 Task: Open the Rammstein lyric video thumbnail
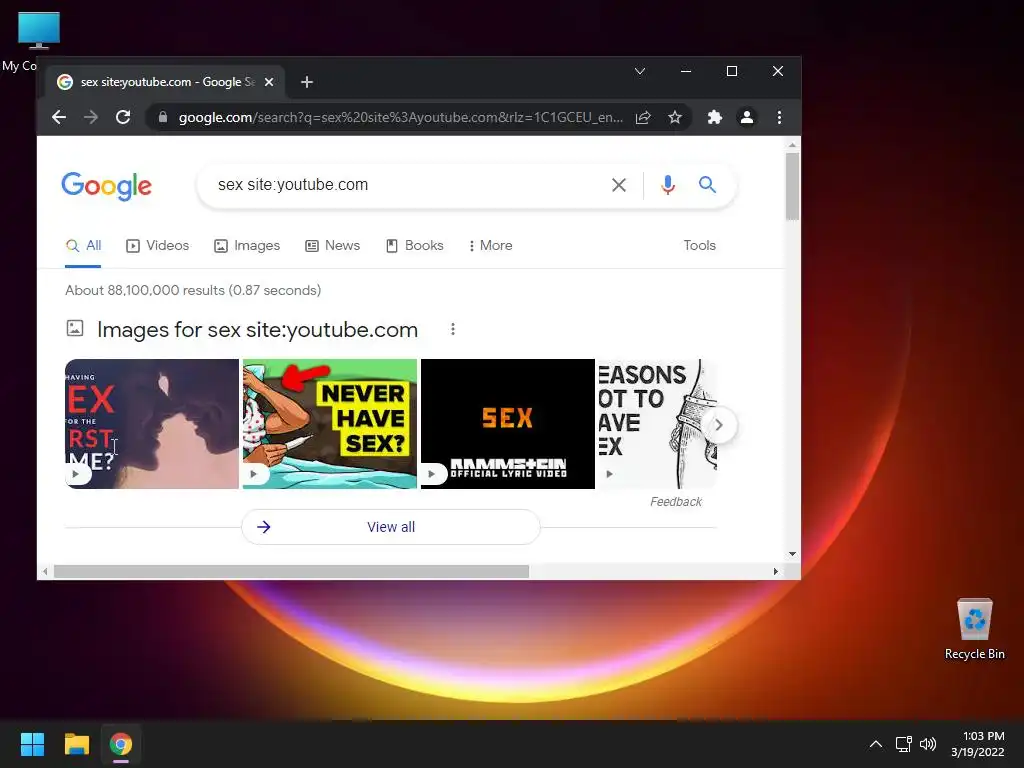tap(508, 424)
